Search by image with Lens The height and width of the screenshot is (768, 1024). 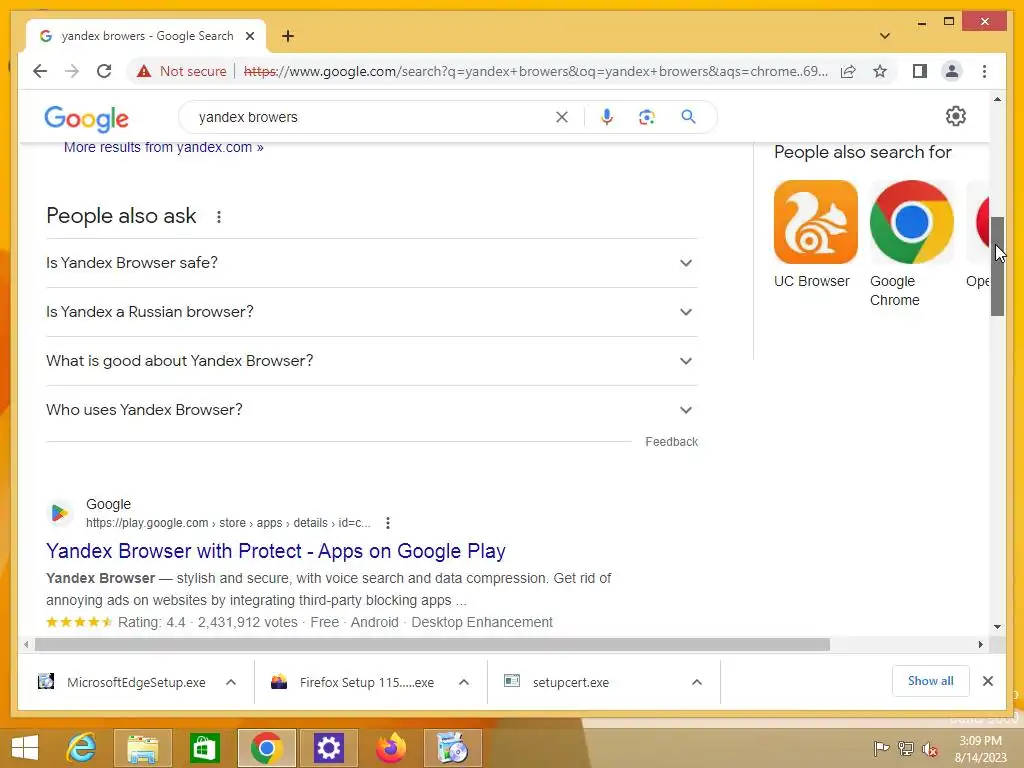coord(647,117)
